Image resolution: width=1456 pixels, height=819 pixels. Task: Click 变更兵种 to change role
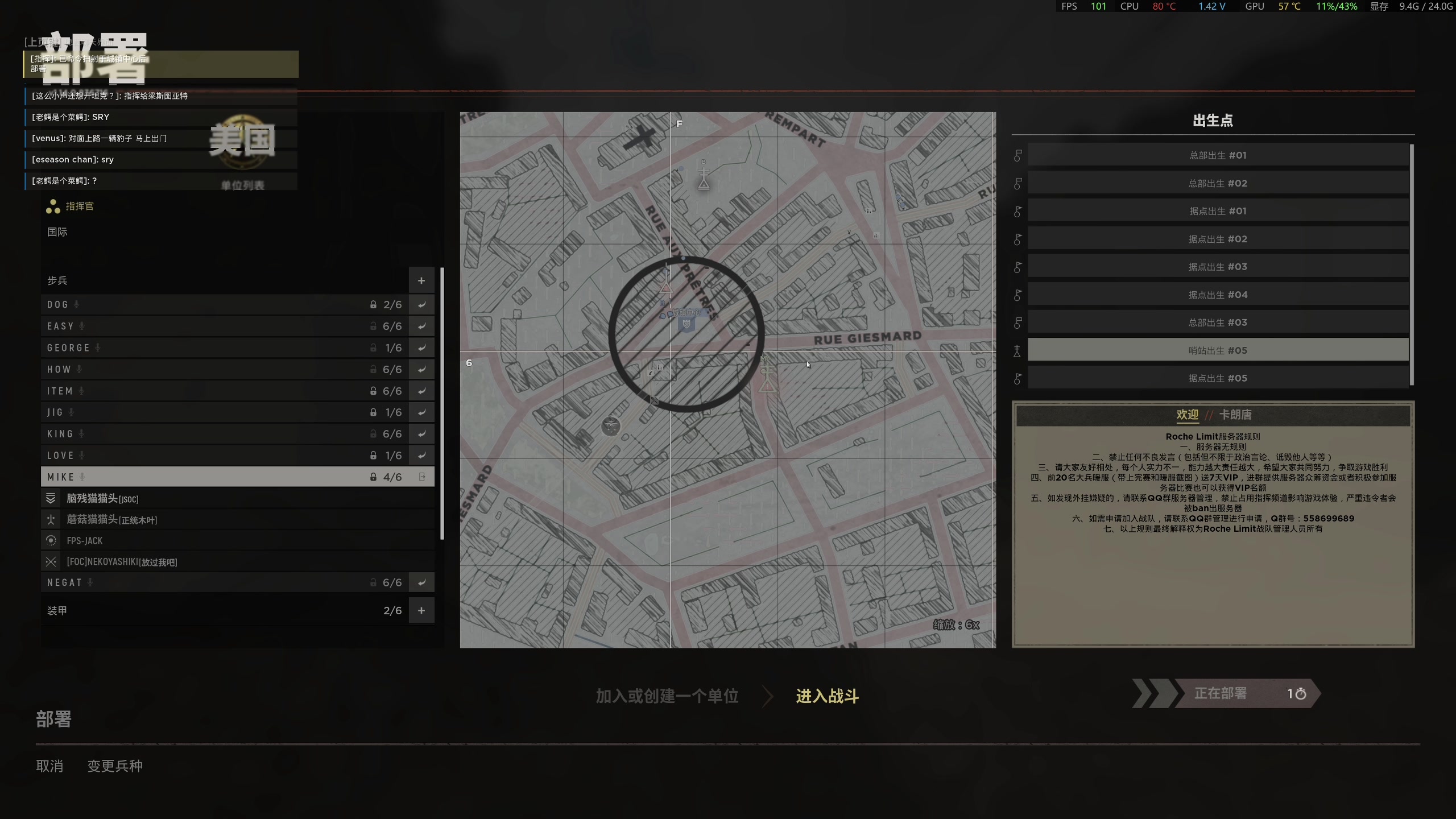coord(115,766)
